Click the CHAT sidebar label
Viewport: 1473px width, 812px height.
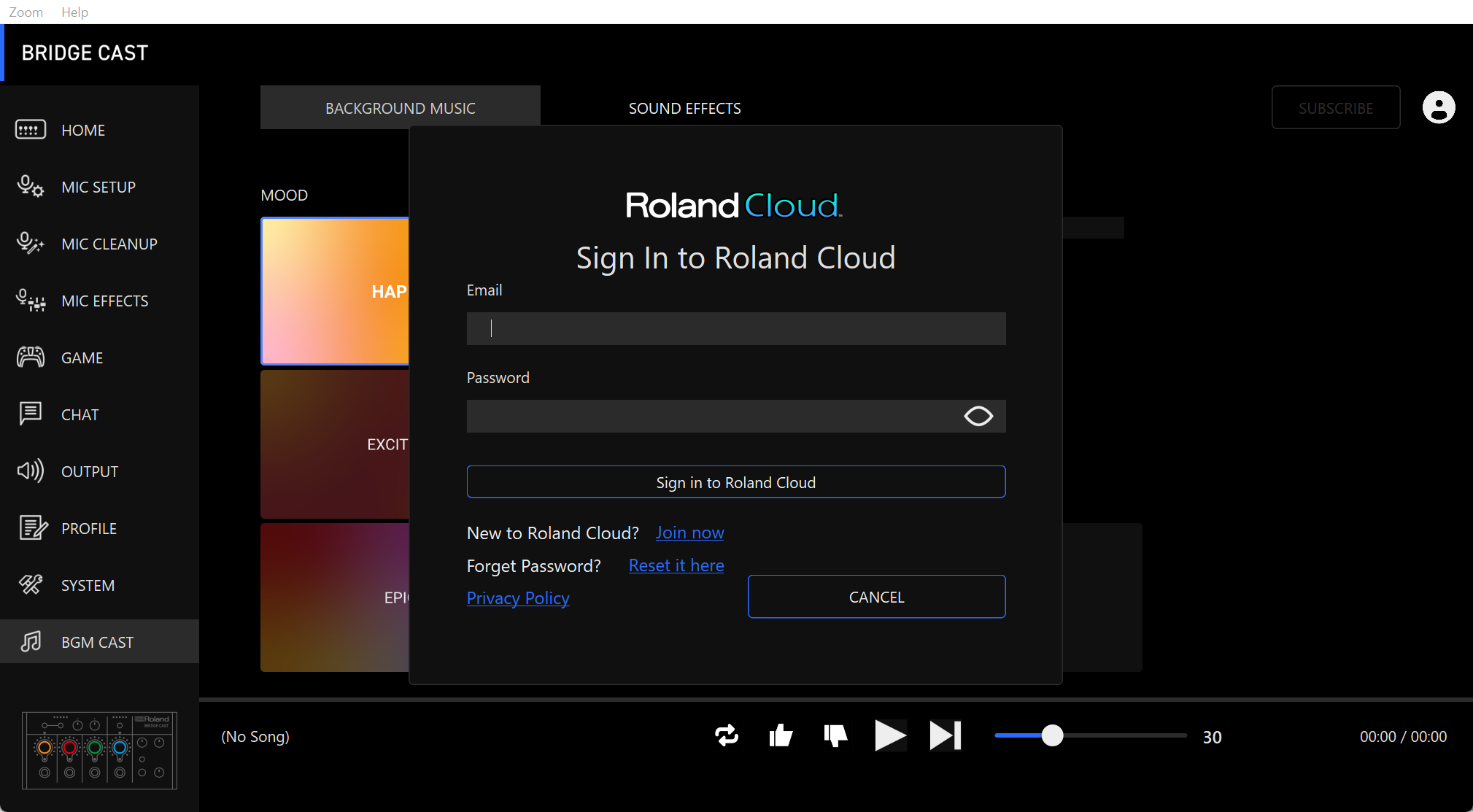[x=80, y=414]
